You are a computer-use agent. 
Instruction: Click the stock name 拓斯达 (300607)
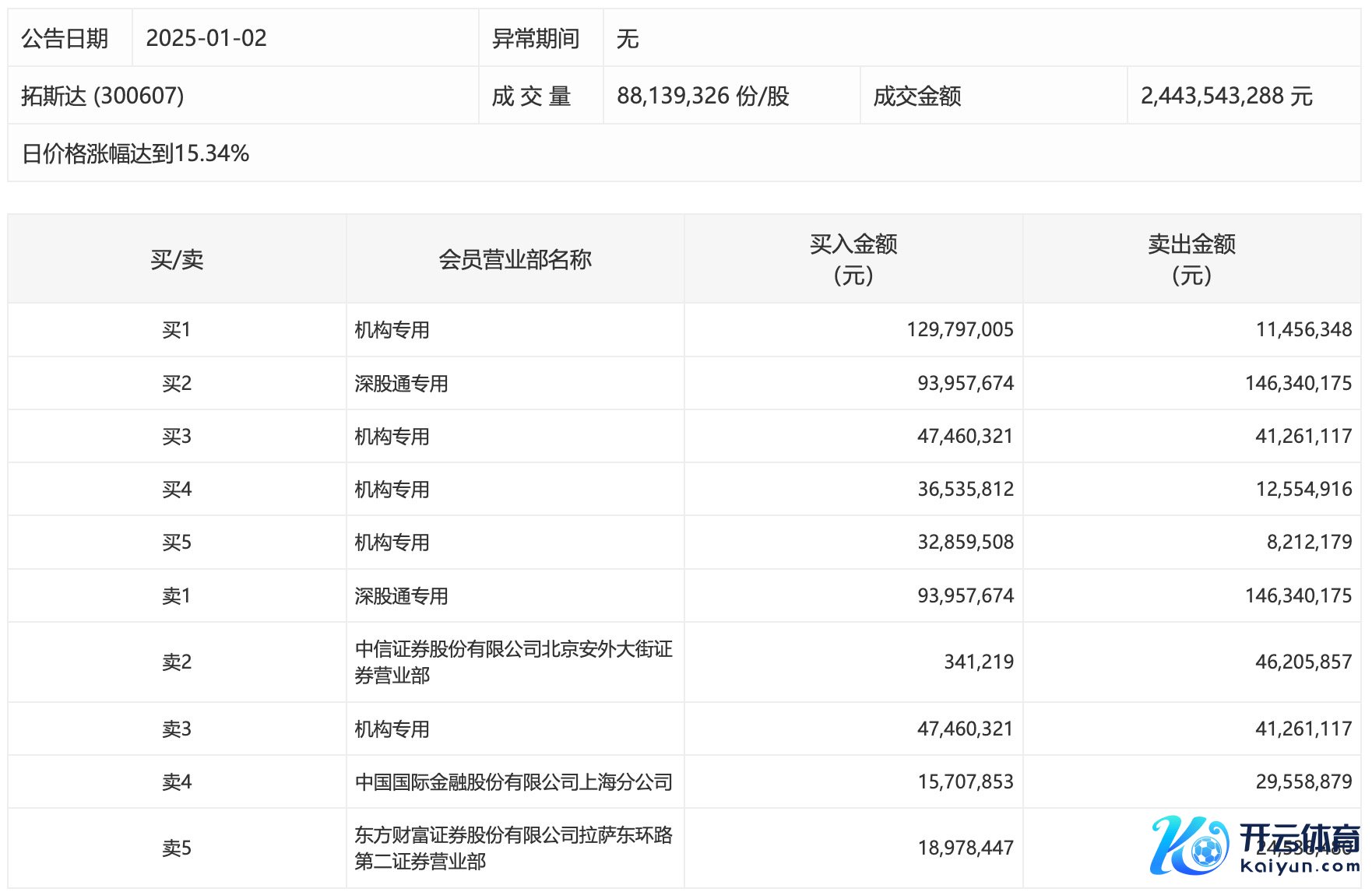click(x=103, y=96)
